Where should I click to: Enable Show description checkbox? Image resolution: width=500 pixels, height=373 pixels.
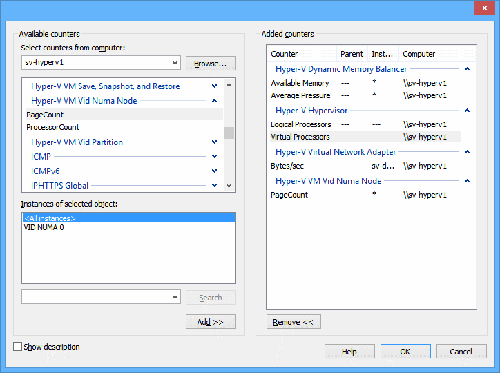click(17, 346)
